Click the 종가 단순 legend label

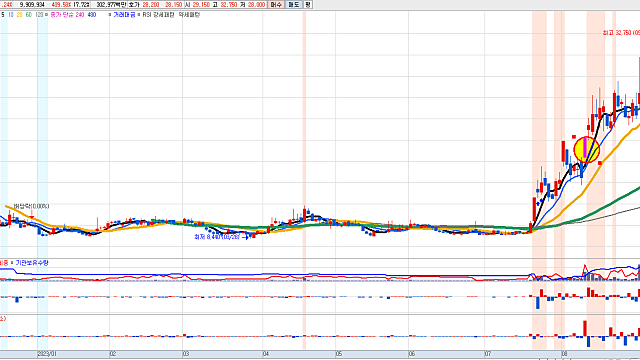pyautogui.click(x=61, y=15)
